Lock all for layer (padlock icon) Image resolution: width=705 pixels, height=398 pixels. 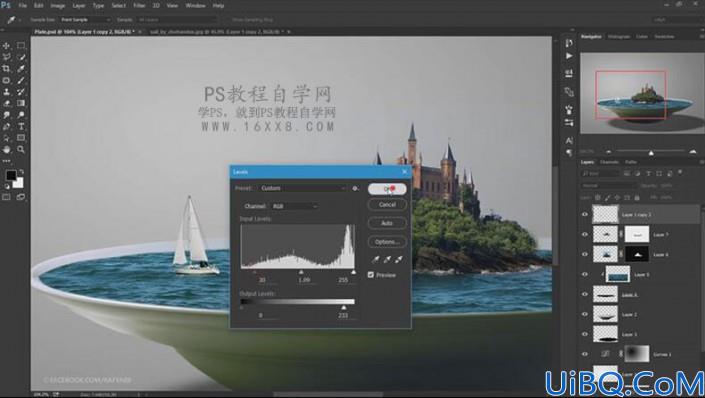click(637, 197)
